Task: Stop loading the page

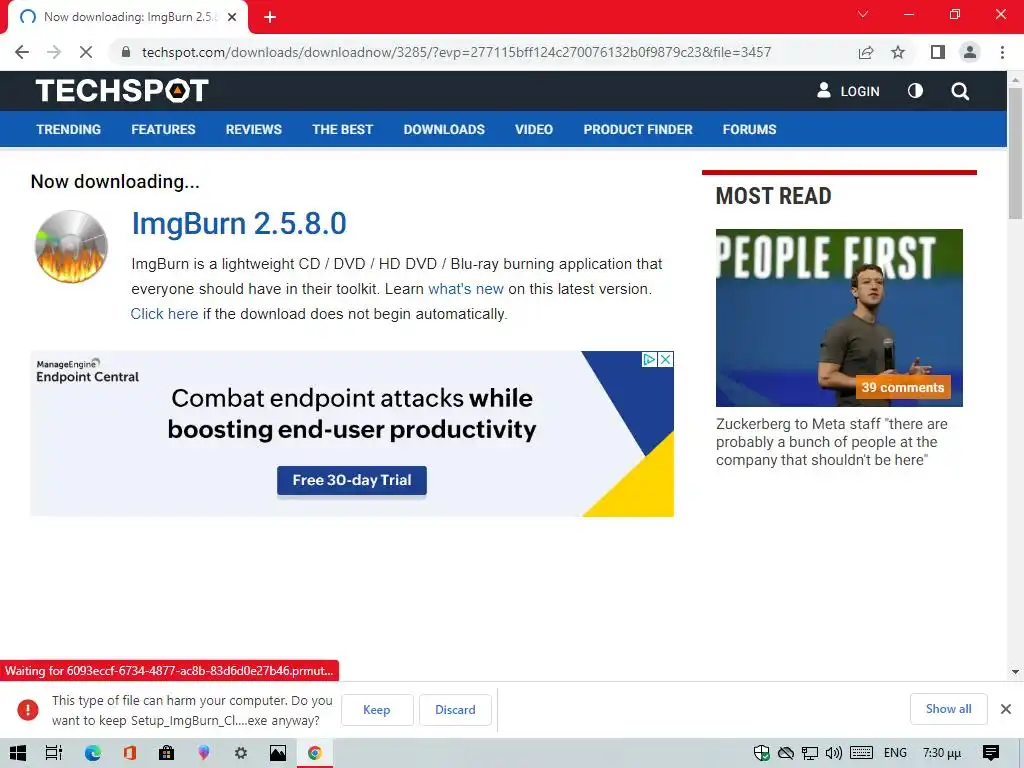Action: coord(86,52)
